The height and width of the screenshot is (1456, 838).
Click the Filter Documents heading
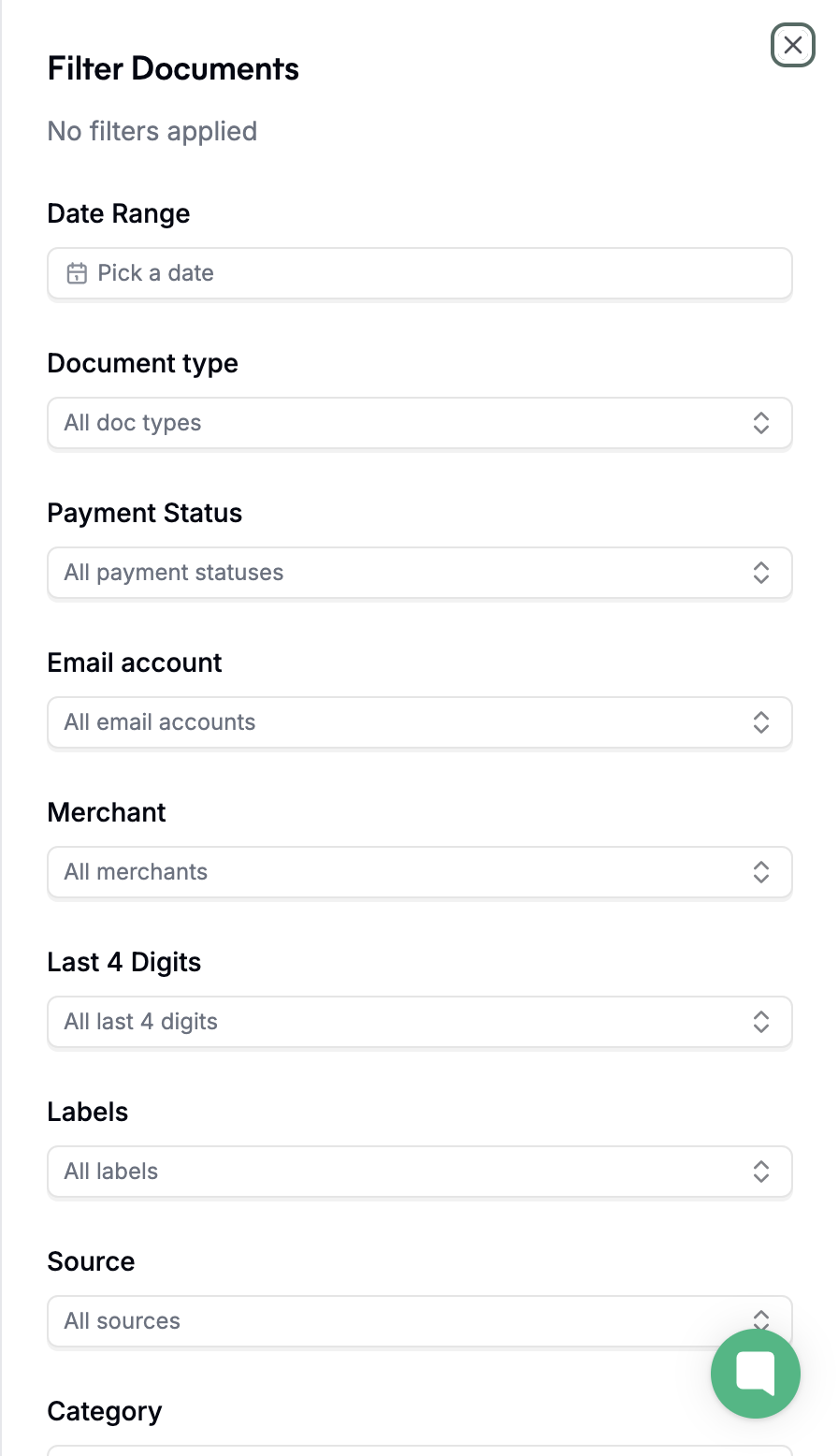point(173,68)
